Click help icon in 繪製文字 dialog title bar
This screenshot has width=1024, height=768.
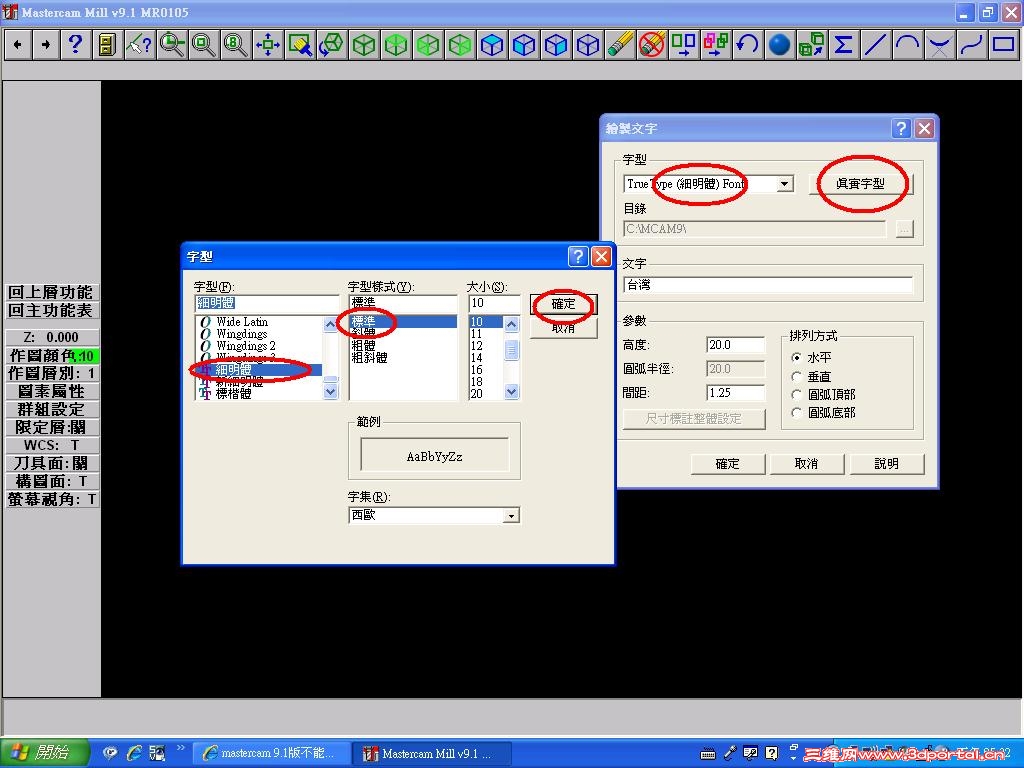tap(901, 128)
